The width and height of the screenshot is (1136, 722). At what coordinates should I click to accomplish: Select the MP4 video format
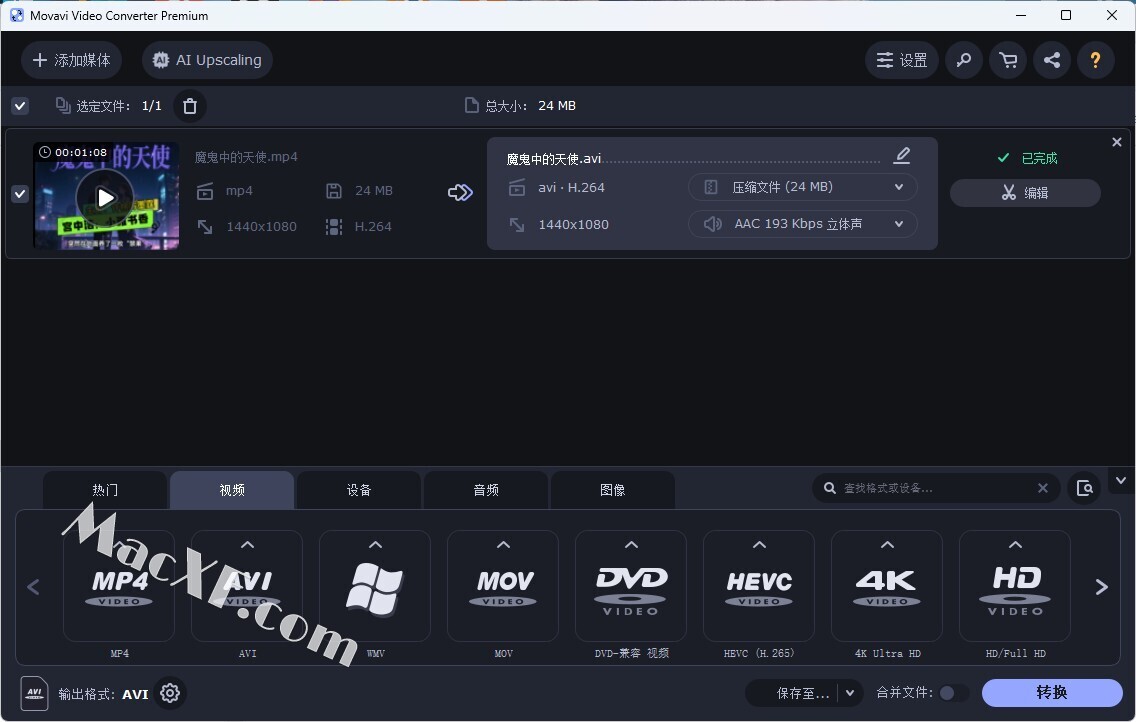tap(120, 587)
